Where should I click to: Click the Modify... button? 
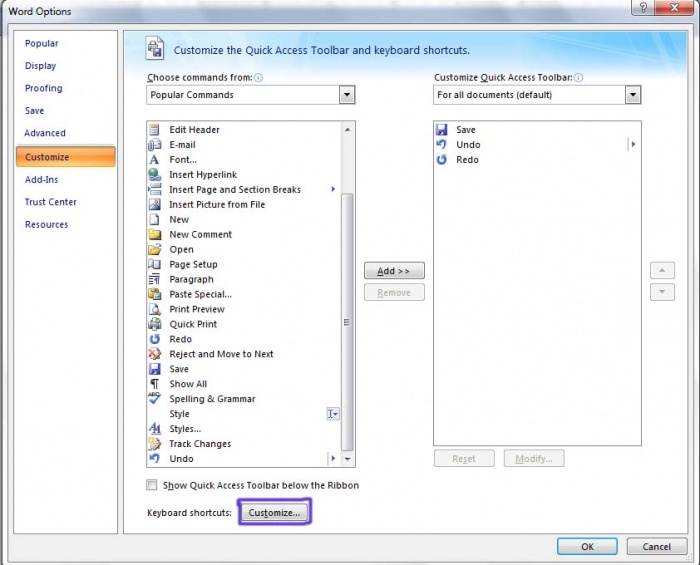coord(534,458)
